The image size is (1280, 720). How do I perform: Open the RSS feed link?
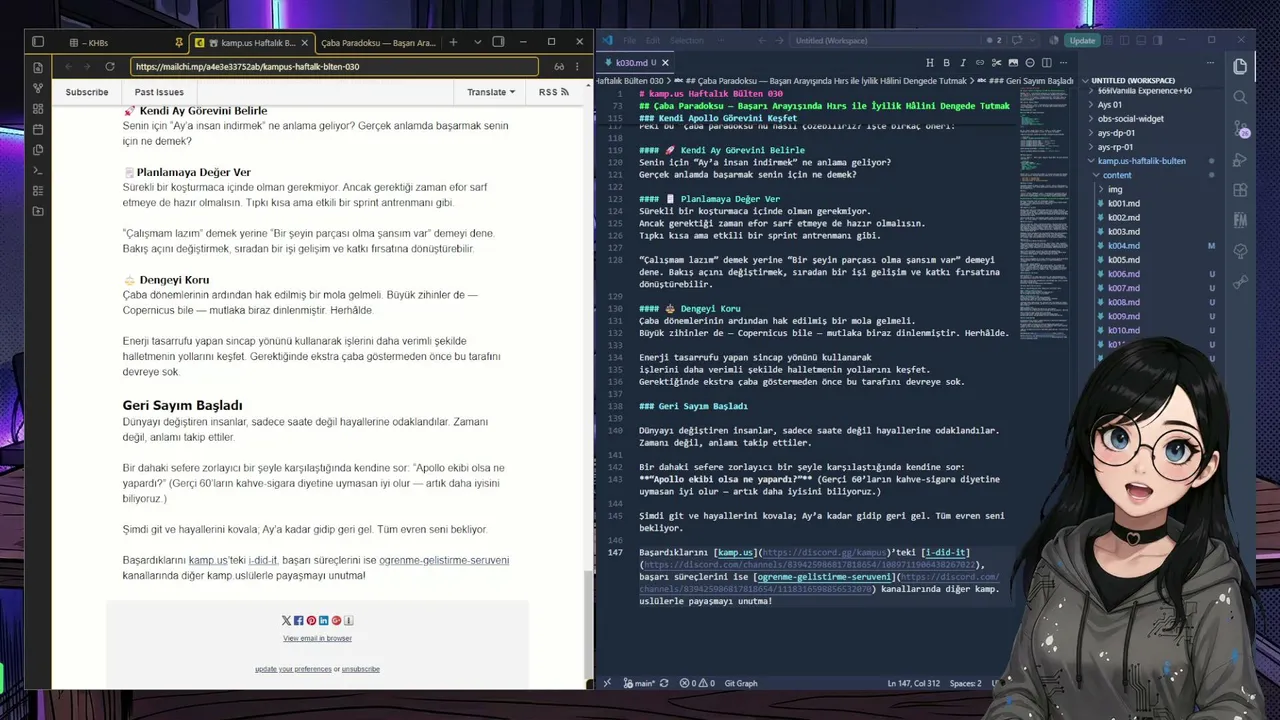point(553,92)
